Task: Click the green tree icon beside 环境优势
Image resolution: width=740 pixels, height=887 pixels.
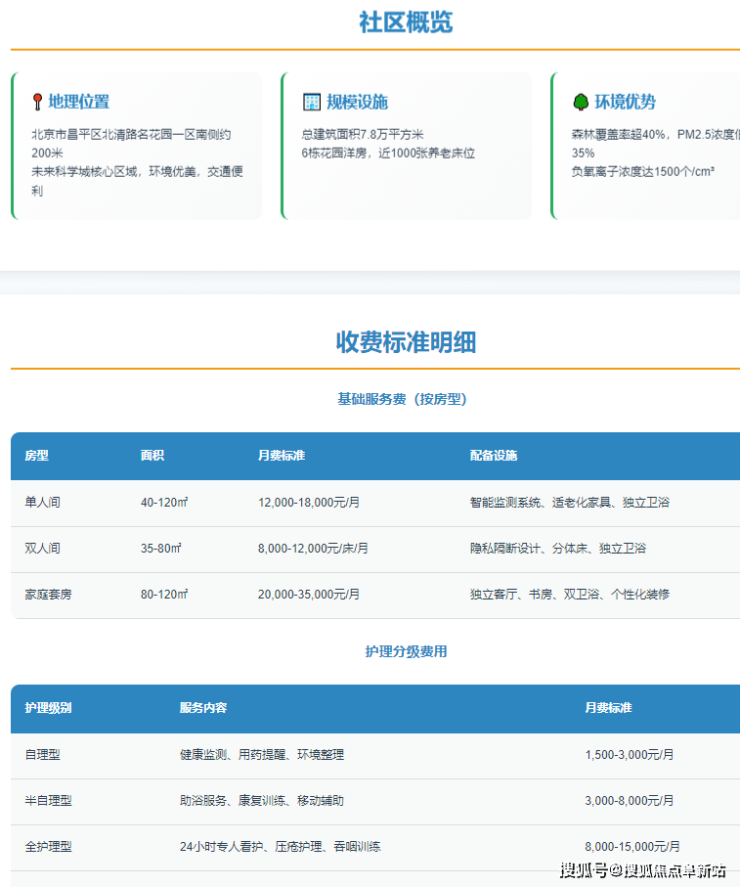Action: coord(580,102)
